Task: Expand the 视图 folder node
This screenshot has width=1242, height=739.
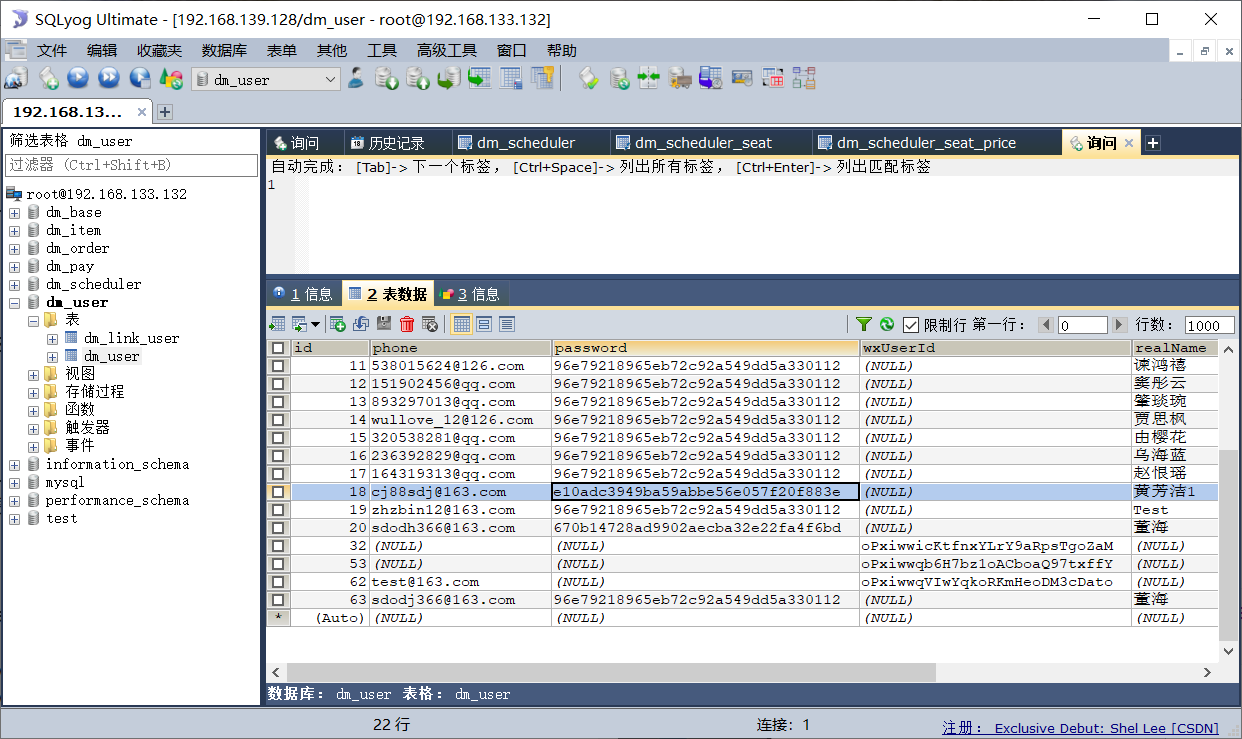Action: pyautogui.click(x=33, y=375)
